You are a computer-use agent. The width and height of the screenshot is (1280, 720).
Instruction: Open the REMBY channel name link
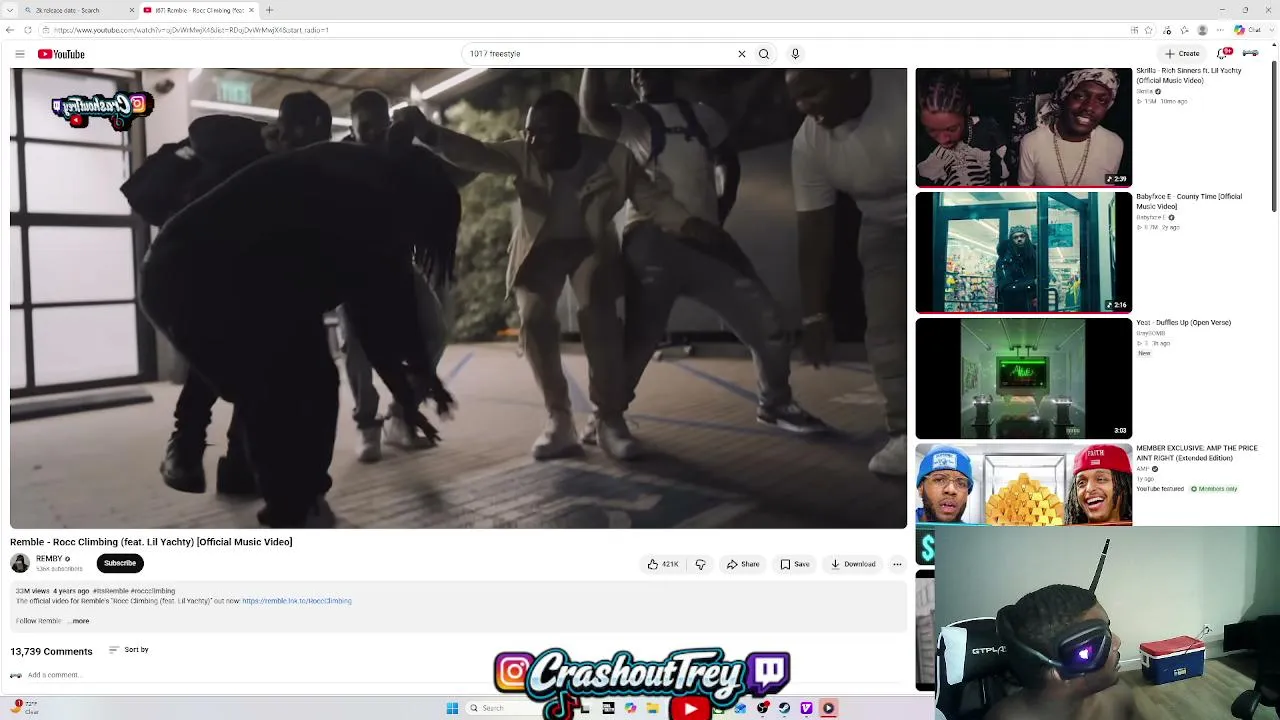click(49, 559)
